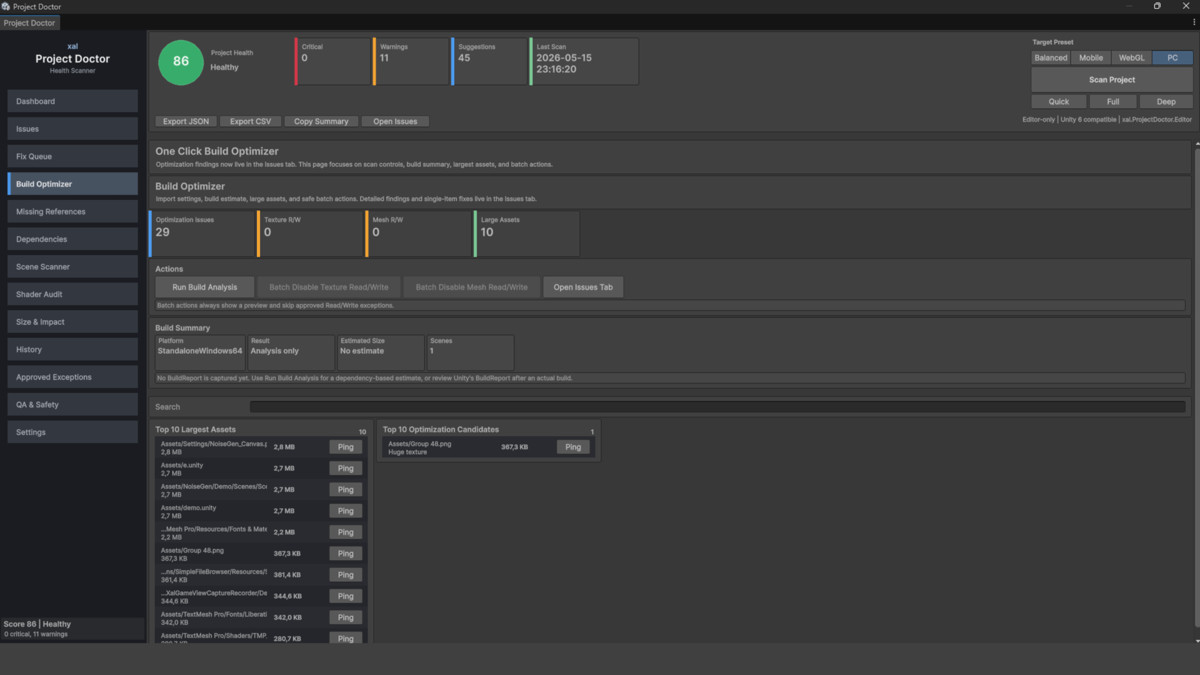Export the results with Export JSON
The height and width of the screenshot is (675, 1200).
tap(186, 121)
